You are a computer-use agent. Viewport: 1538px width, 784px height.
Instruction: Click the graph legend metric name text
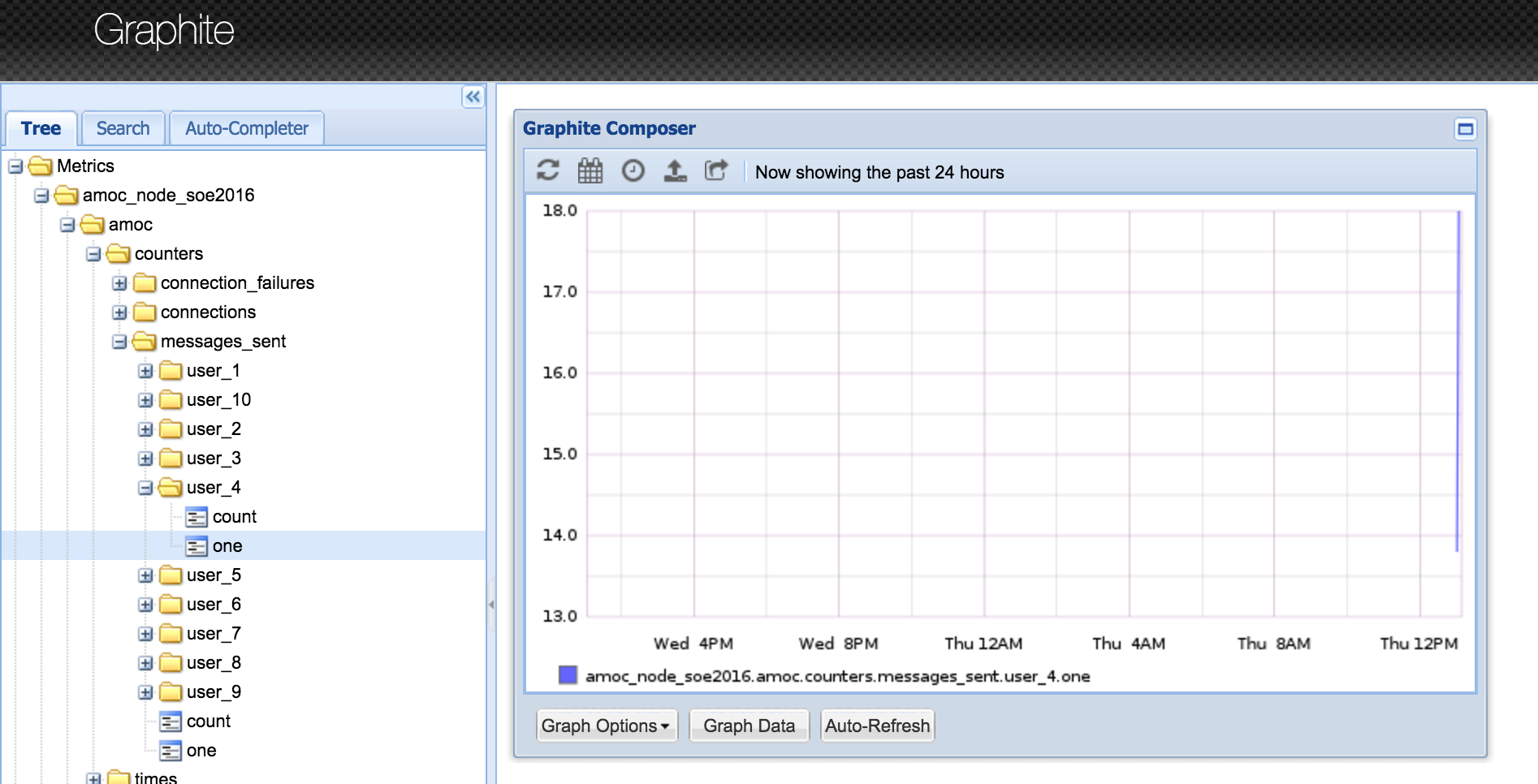pos(837,676)
